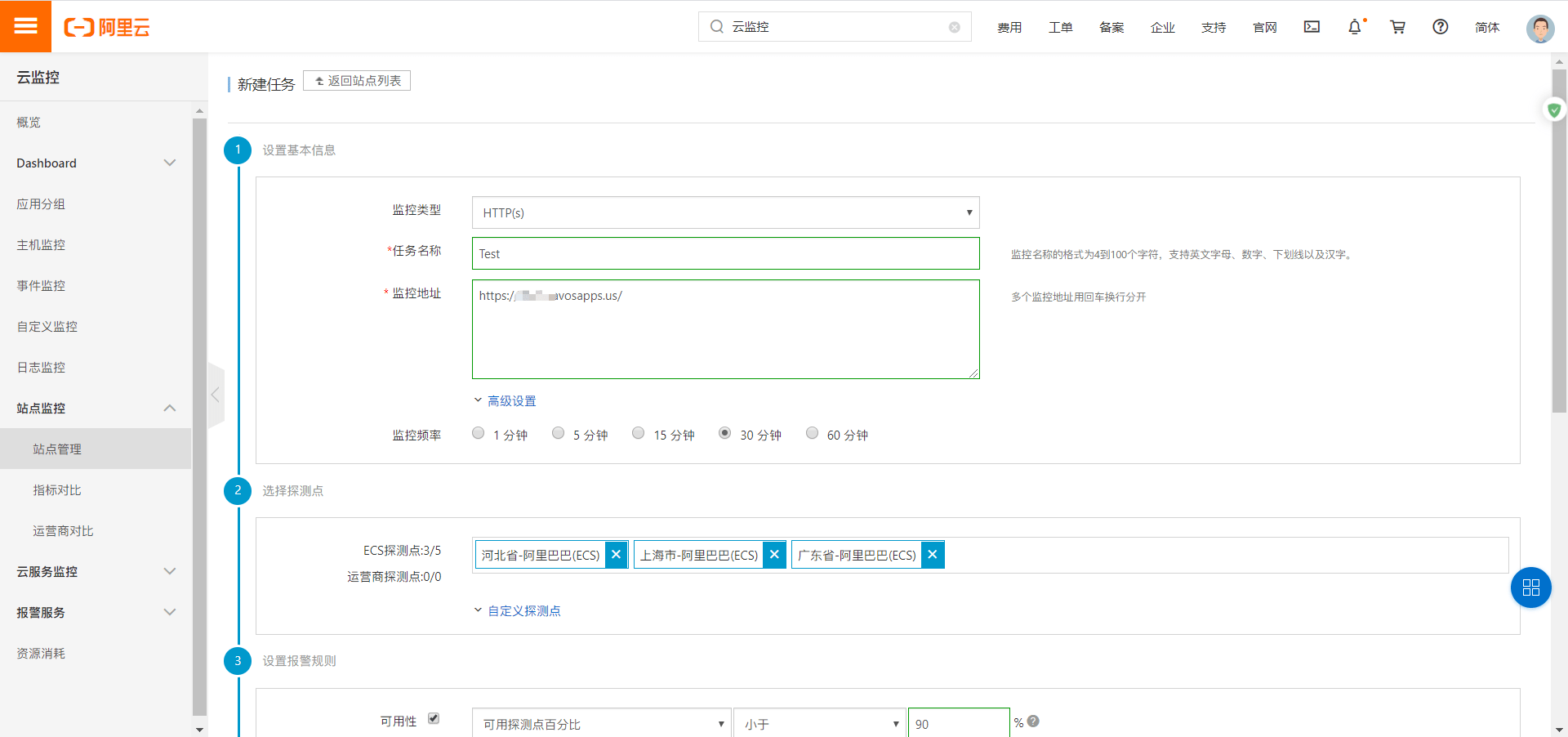This screenshot has height=737, width=1568.
Task: Remove the 河北省-阿里巴巴(ECS) probe tag
Action: [x=617, y=555]
